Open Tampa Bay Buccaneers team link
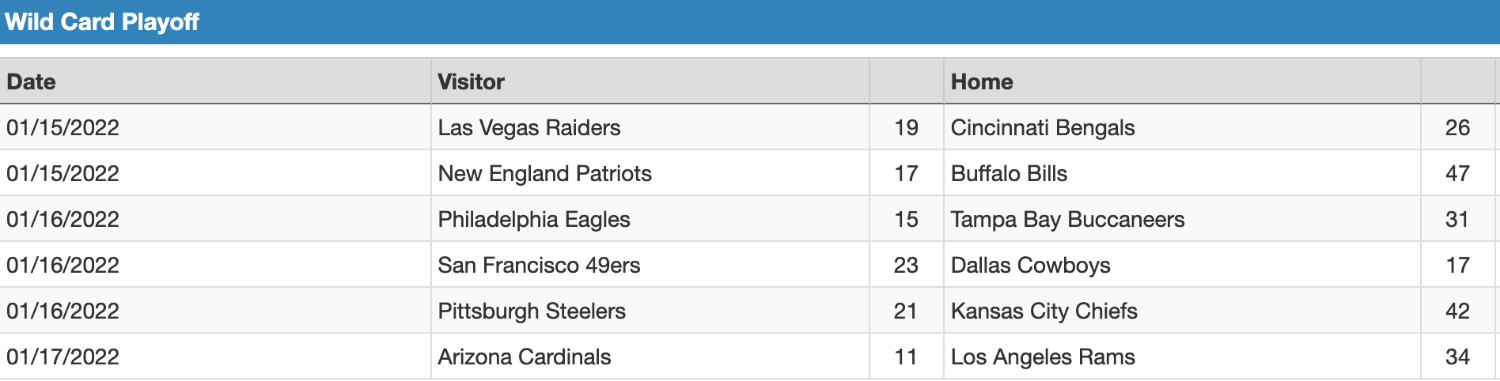The height and width of the screenshot is (381, 1500). (x=1068, y=220)
